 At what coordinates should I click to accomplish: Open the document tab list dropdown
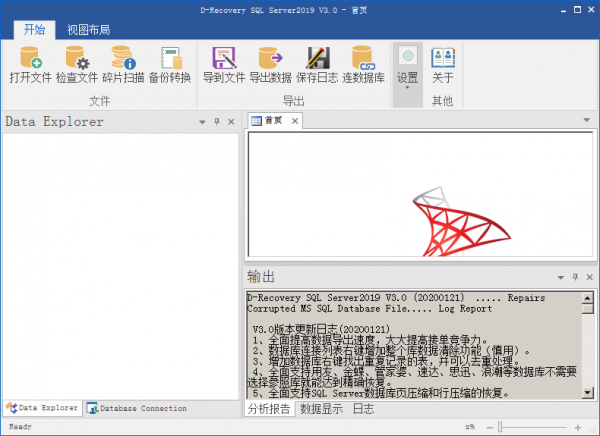pyautogui.click(x=587, y=120)
